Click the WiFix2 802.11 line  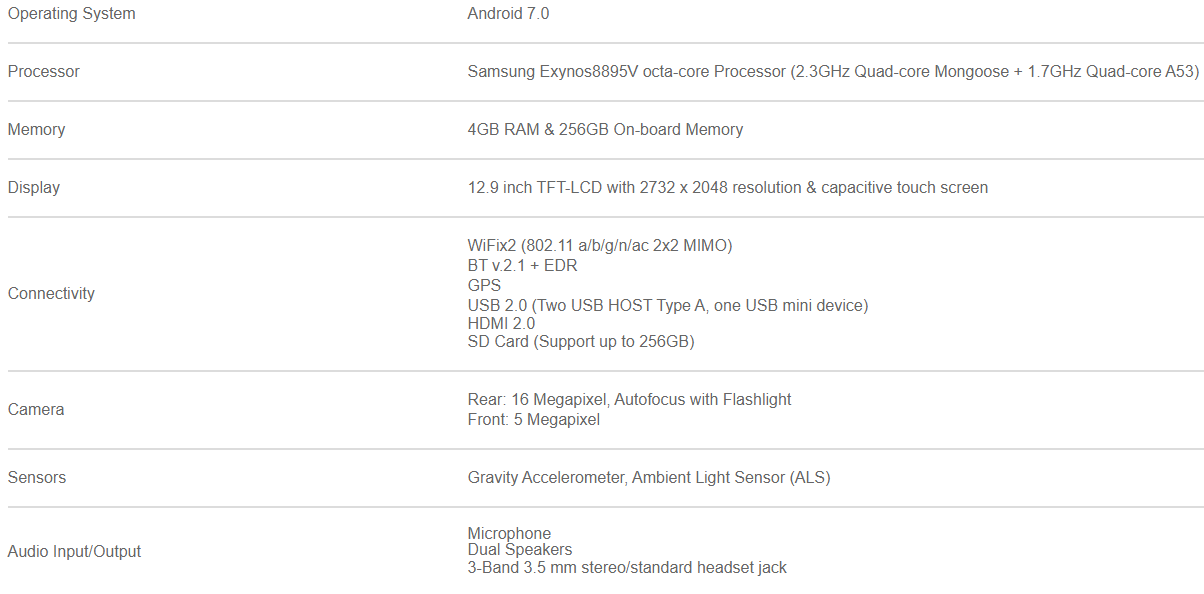[600, 246]
